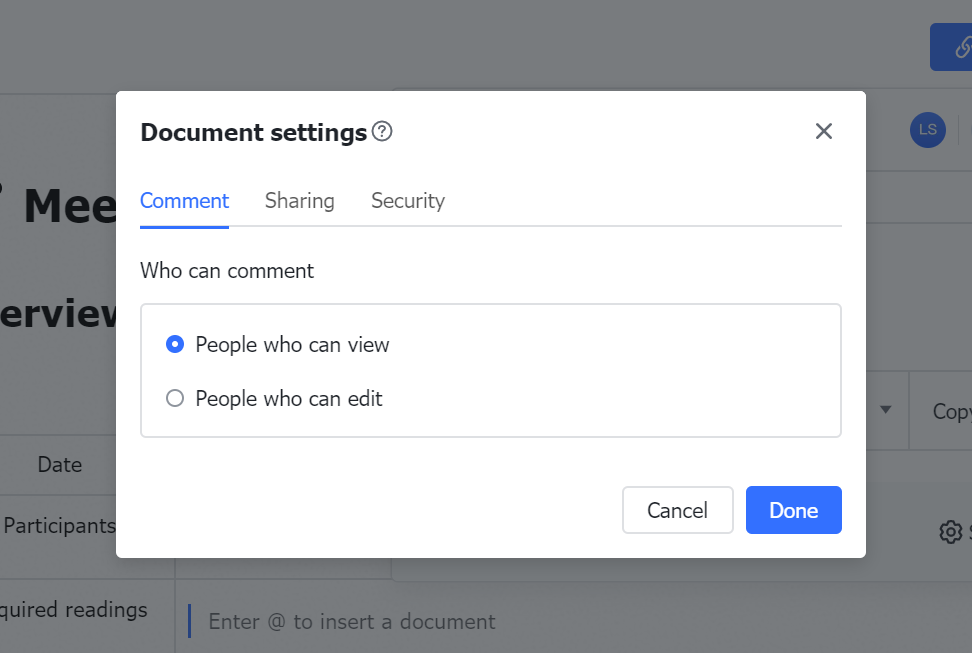This screenshot has height=653, width=972.
Task: Select the People who can view option
Action: click(175, 345)
